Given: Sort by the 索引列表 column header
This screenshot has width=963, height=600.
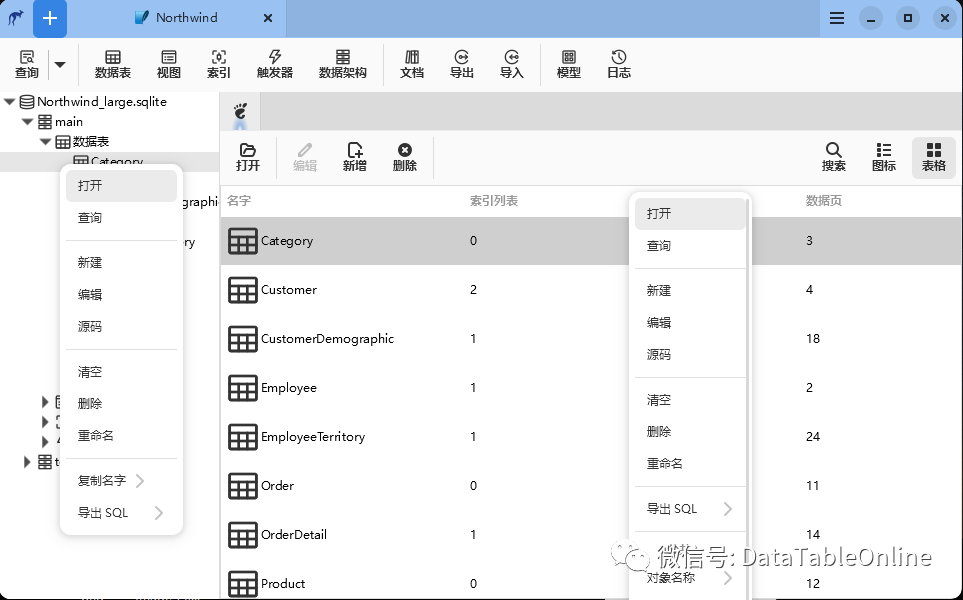Looking at the screenshot, I should coord(494,201).
